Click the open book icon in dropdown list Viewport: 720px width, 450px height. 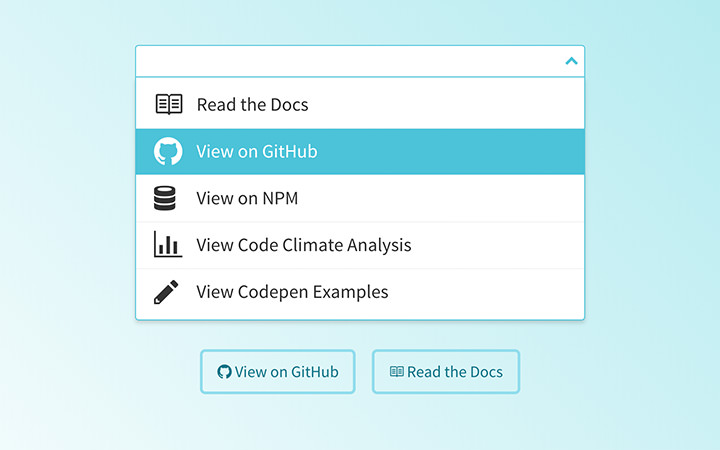(168, 104)
